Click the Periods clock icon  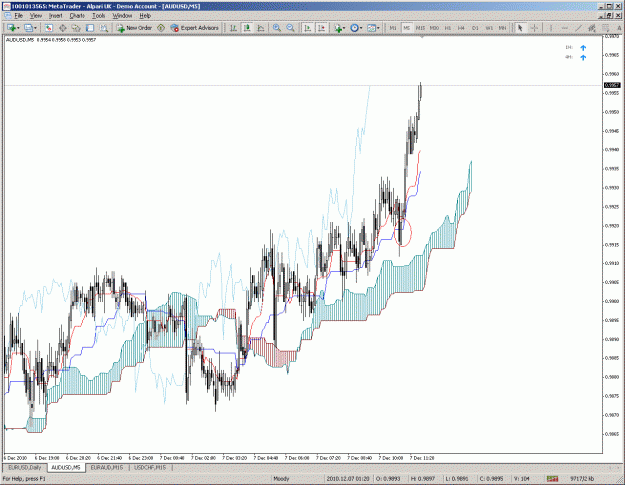(x=354, y=28)
